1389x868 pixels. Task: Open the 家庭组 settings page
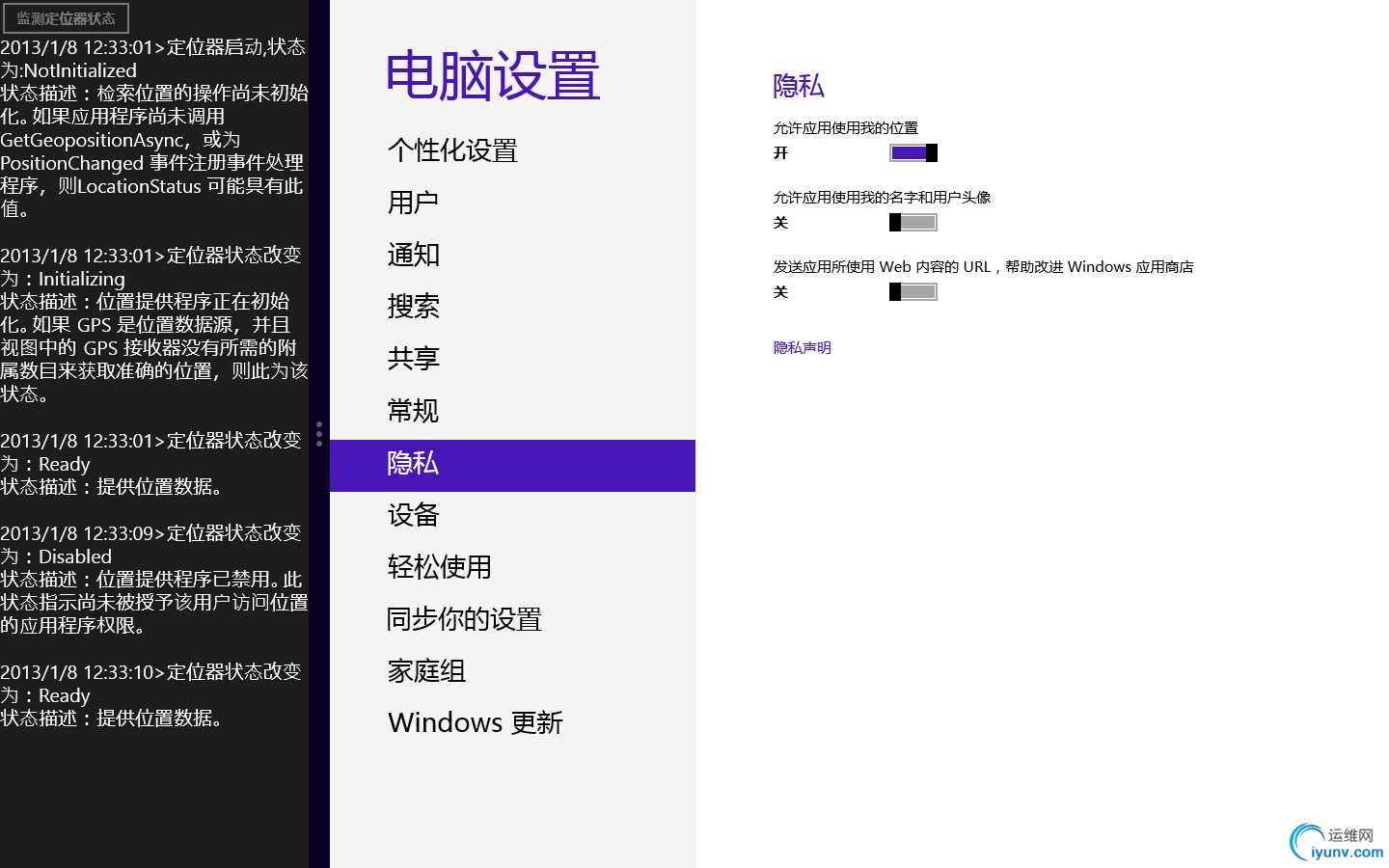(x=426, y=671)
